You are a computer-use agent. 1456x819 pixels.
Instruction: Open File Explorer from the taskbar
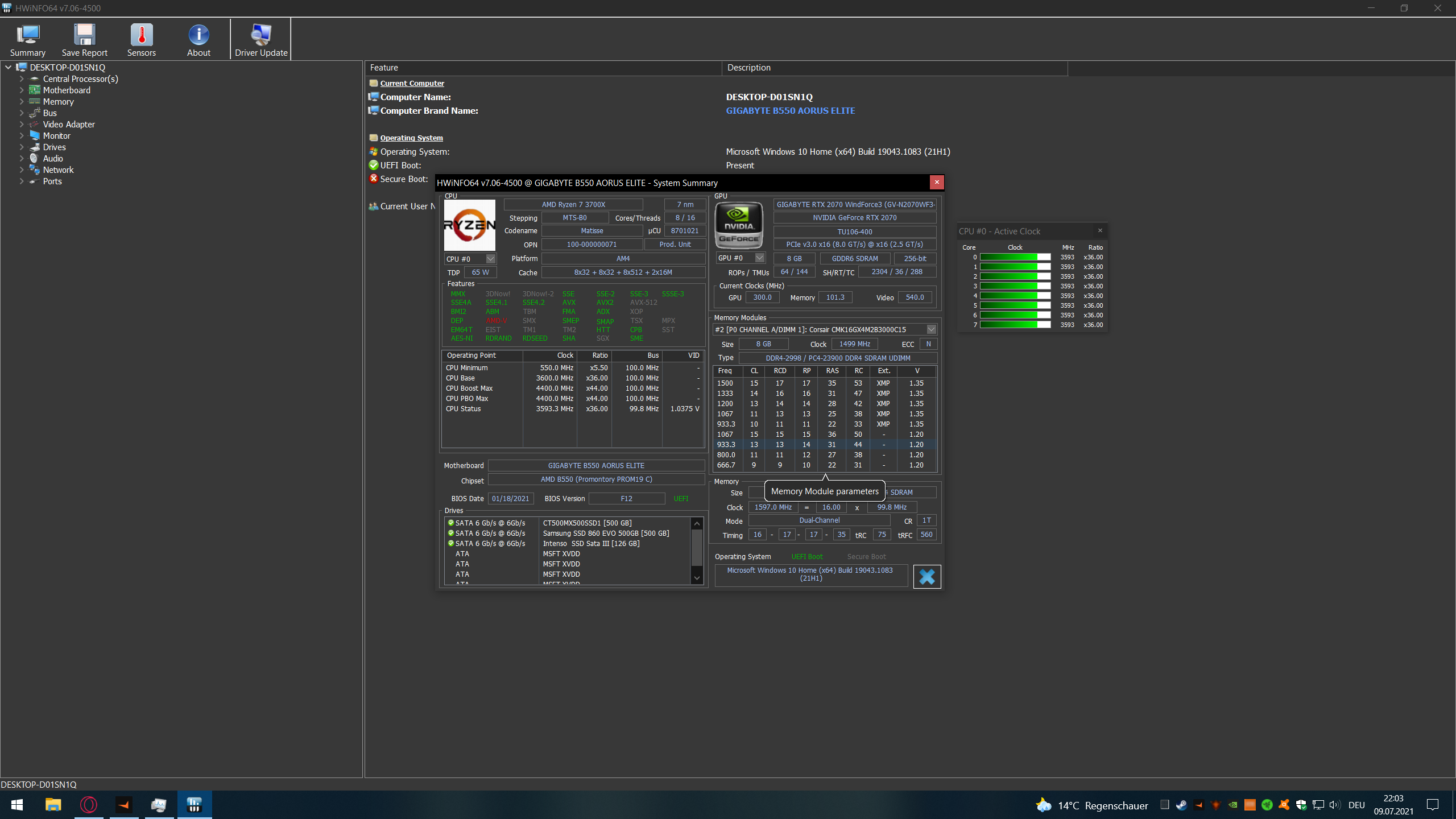[x=53, y=805]
